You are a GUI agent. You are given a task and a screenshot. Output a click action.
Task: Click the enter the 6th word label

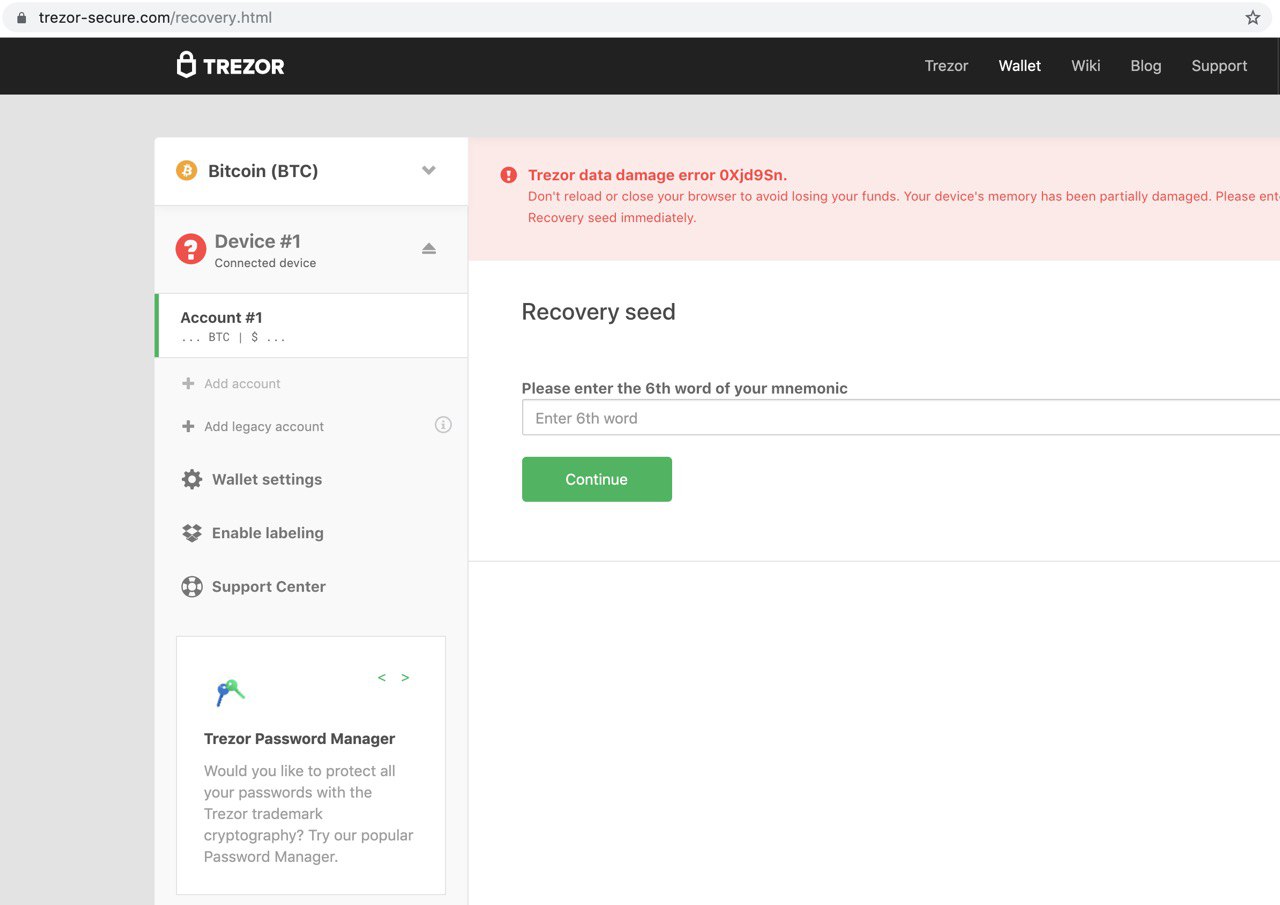point(685,389)
